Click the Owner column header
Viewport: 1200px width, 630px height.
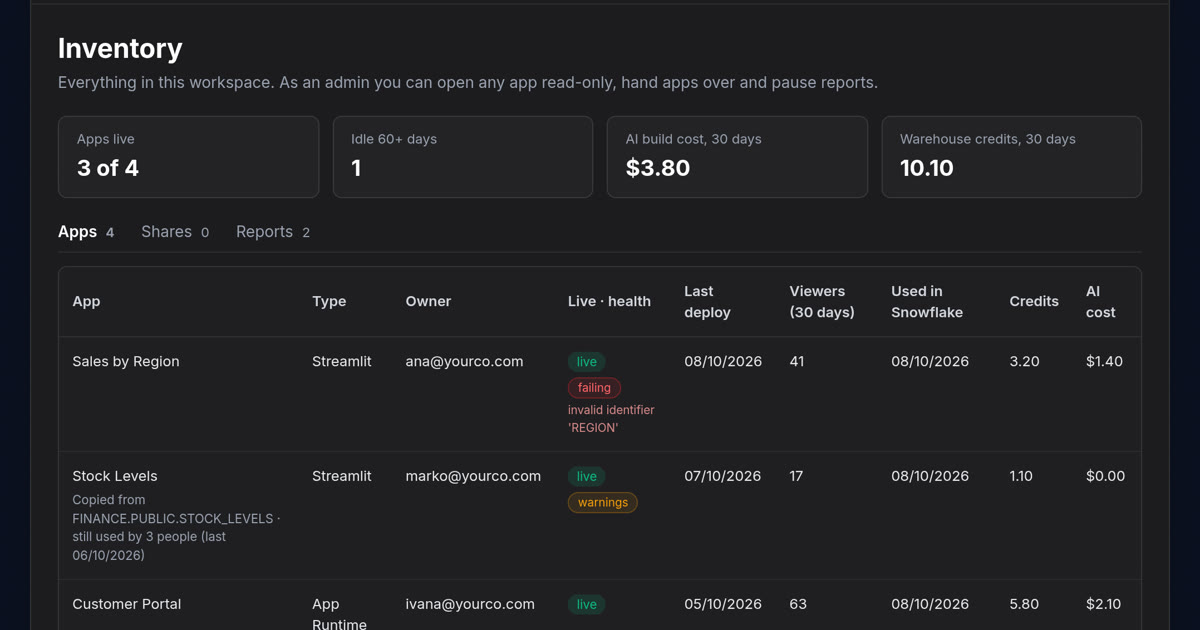(428, 301)
